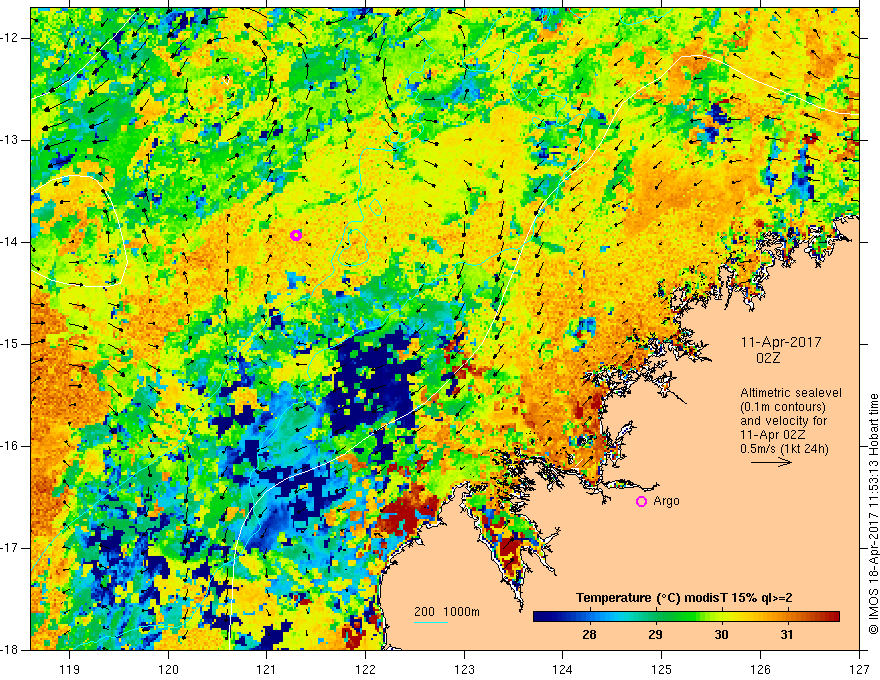The image size is (880, 680).
Task: Click the latitude axis label -14
Action: [10, 242]
